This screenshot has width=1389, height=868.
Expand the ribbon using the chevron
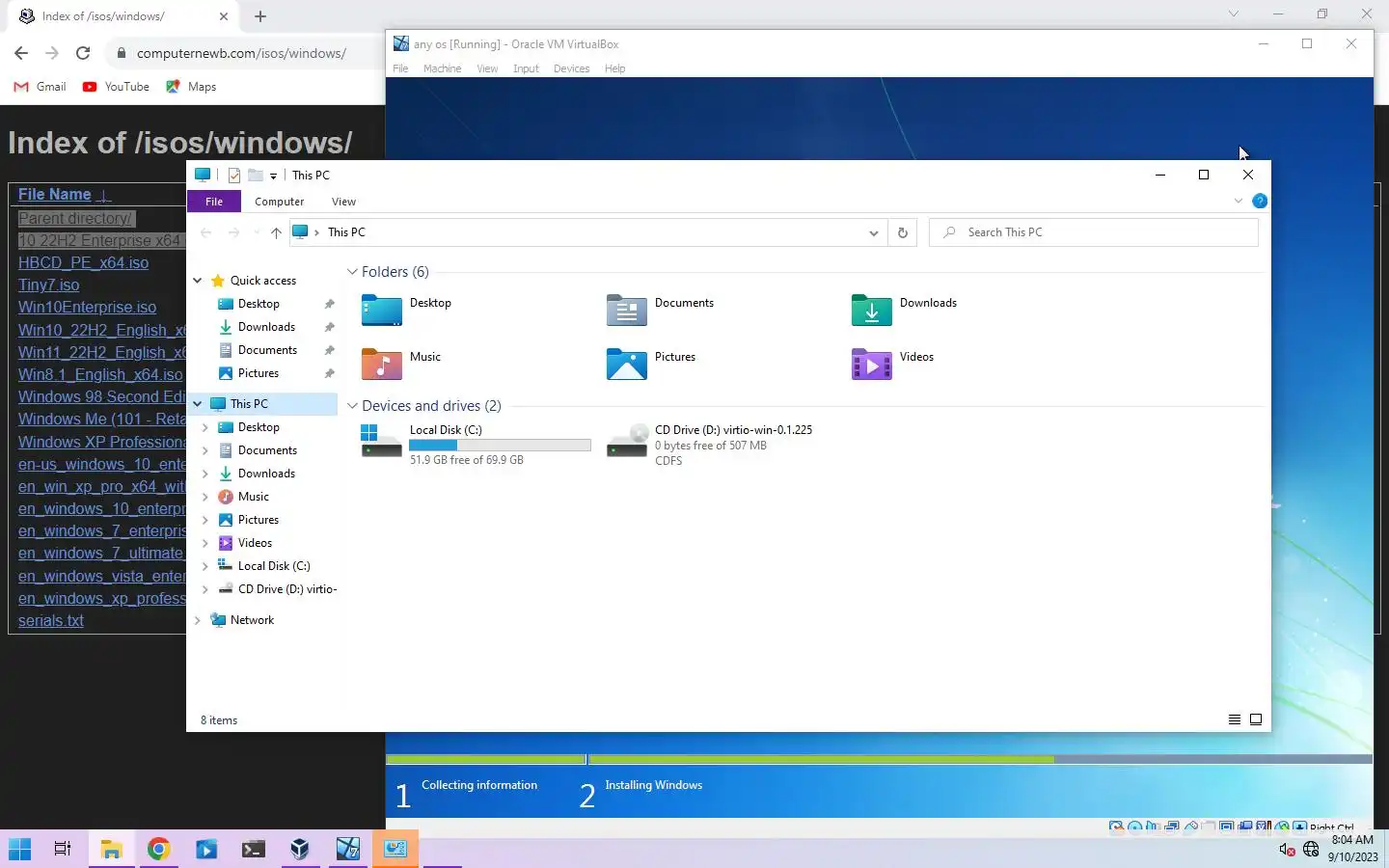click(1239, 202)
